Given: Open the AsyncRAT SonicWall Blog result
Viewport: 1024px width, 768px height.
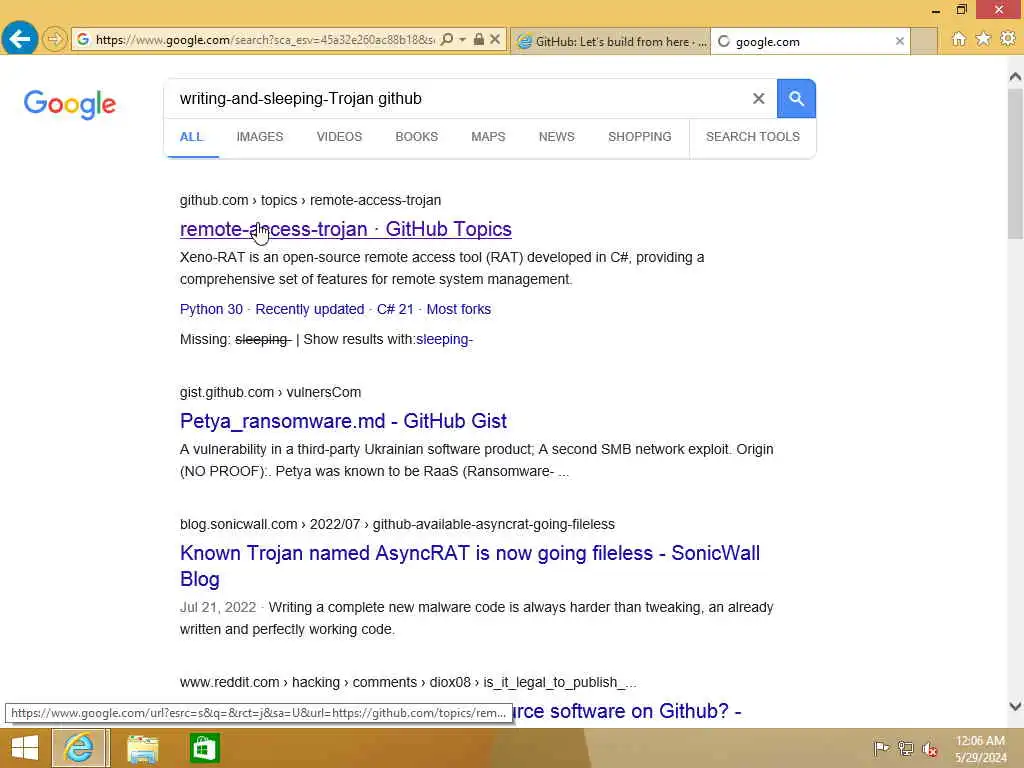Looking at the screenshot, I should click(470, 566).
